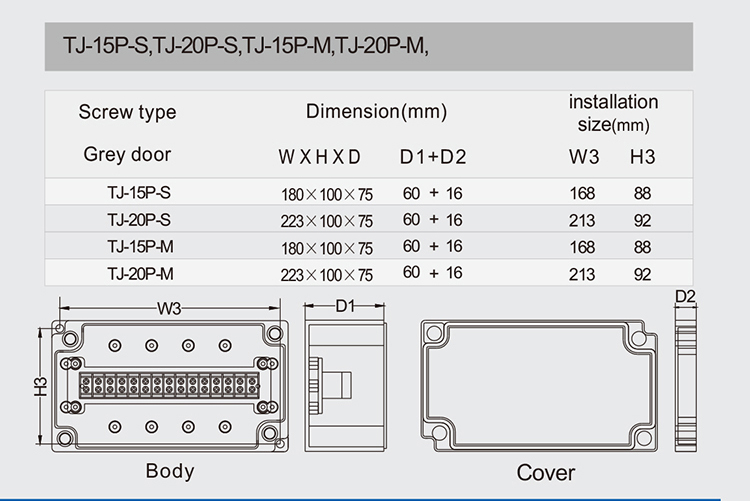This screenshot has height=501, width=750.
Task: Click the "Cover" caption text
Action: [x=545, y=472]
